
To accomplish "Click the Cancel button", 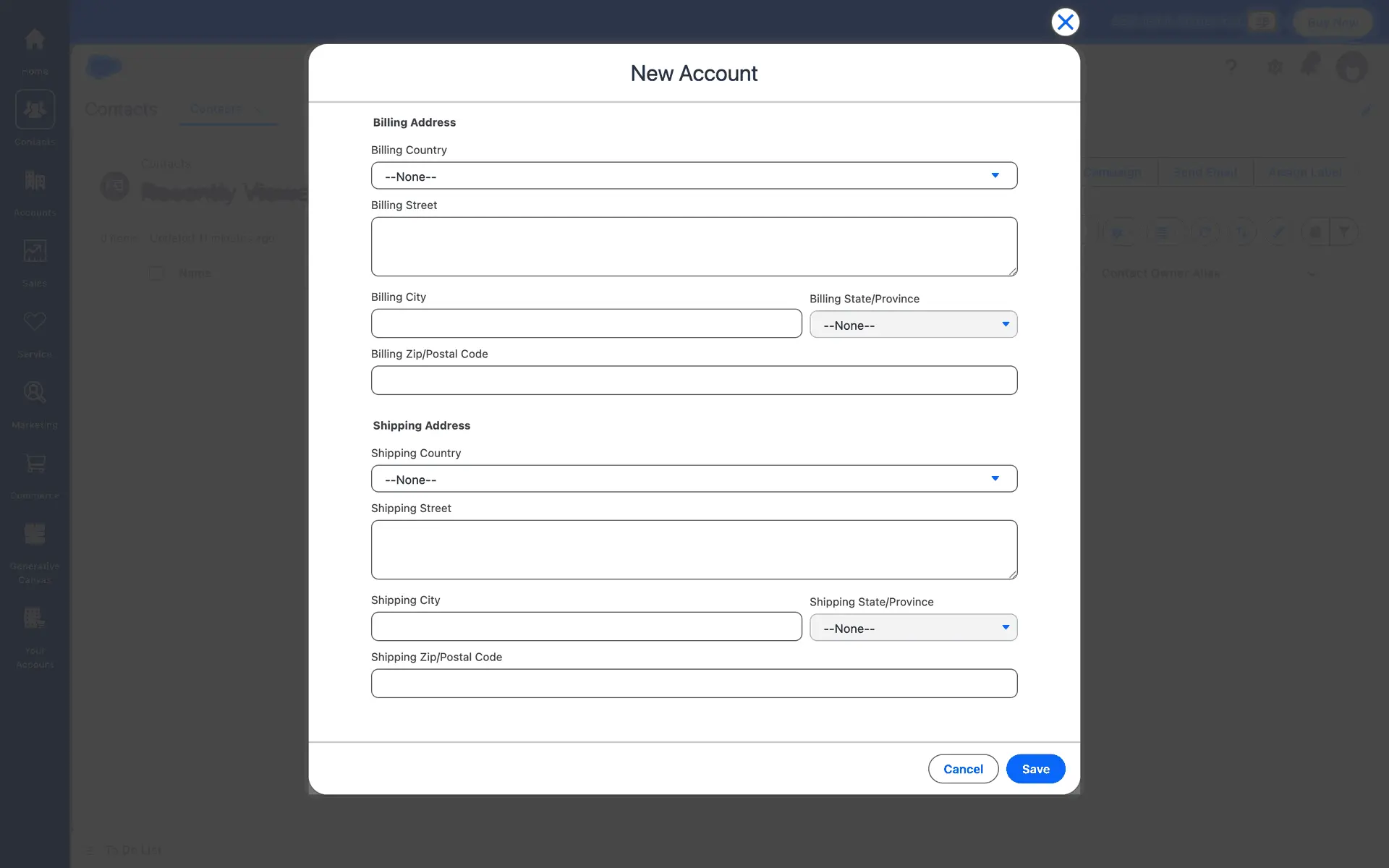I will coord(963,769).
